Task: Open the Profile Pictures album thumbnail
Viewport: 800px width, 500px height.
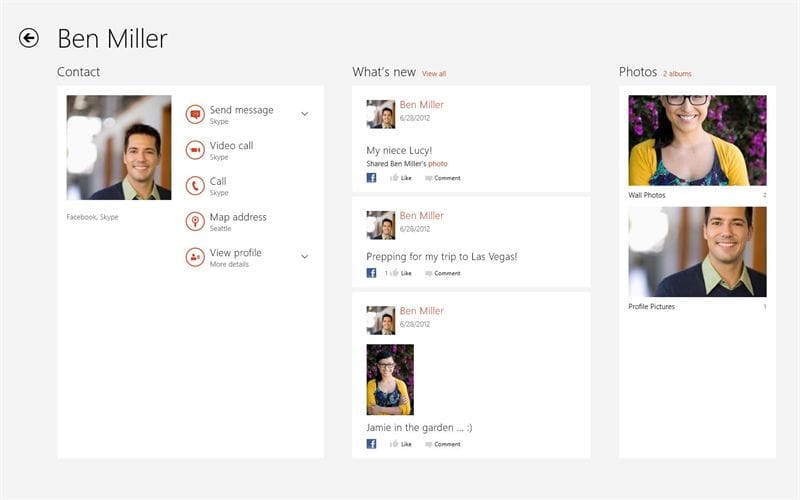Action: [x=697, y=252]
